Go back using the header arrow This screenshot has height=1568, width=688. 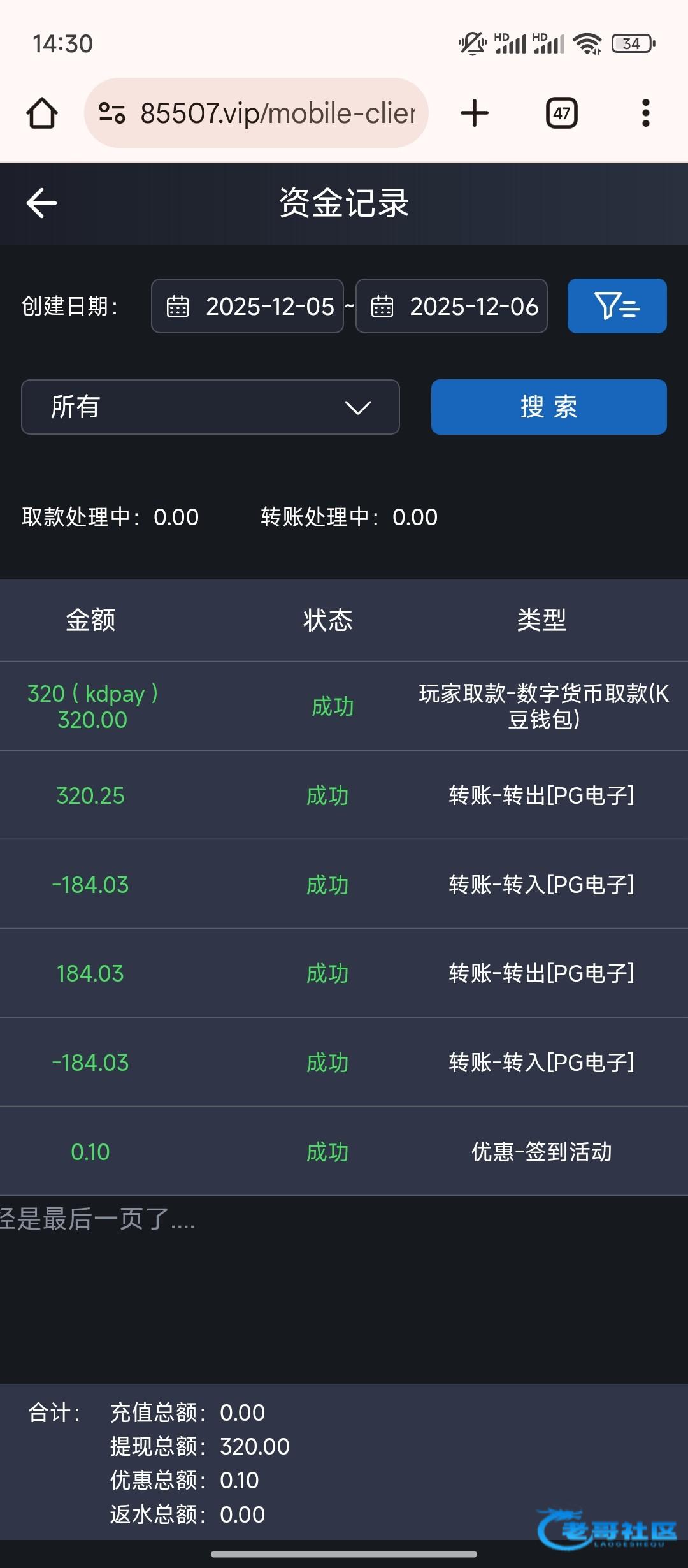(x=42, y=203)
